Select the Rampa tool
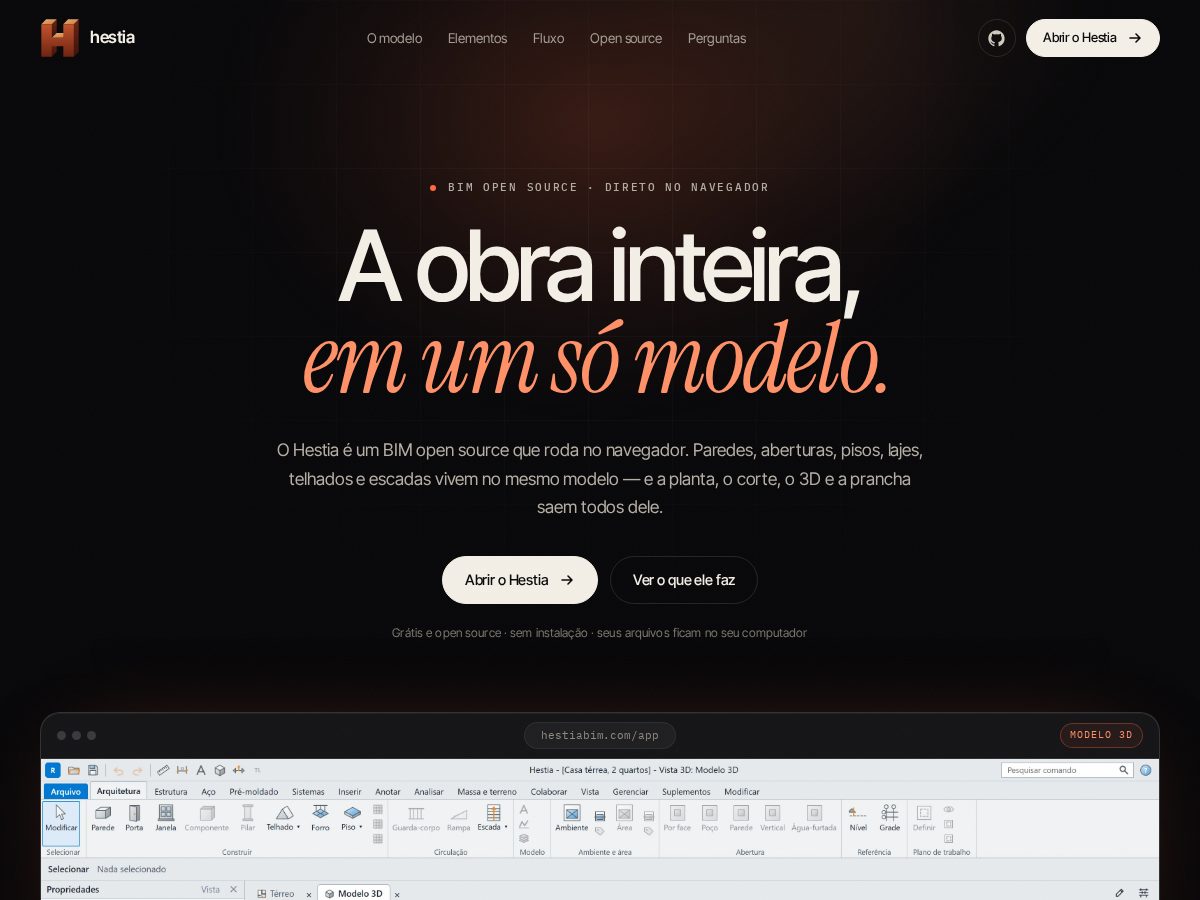This screenshot has width=1200, height=900. [x=459, y=819]
